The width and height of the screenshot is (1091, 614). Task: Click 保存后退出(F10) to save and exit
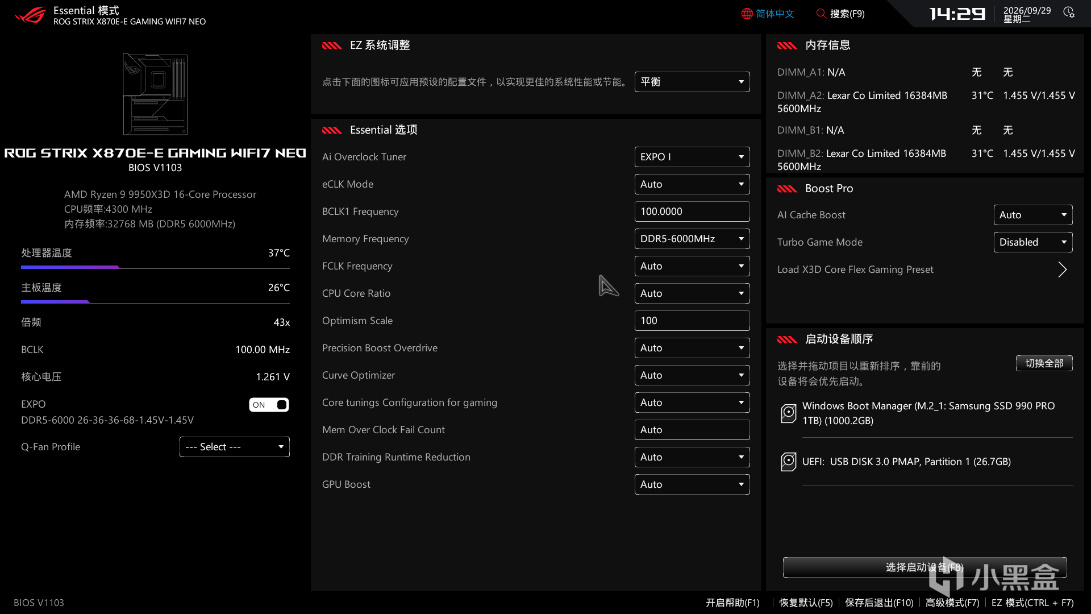pos(879,603)
